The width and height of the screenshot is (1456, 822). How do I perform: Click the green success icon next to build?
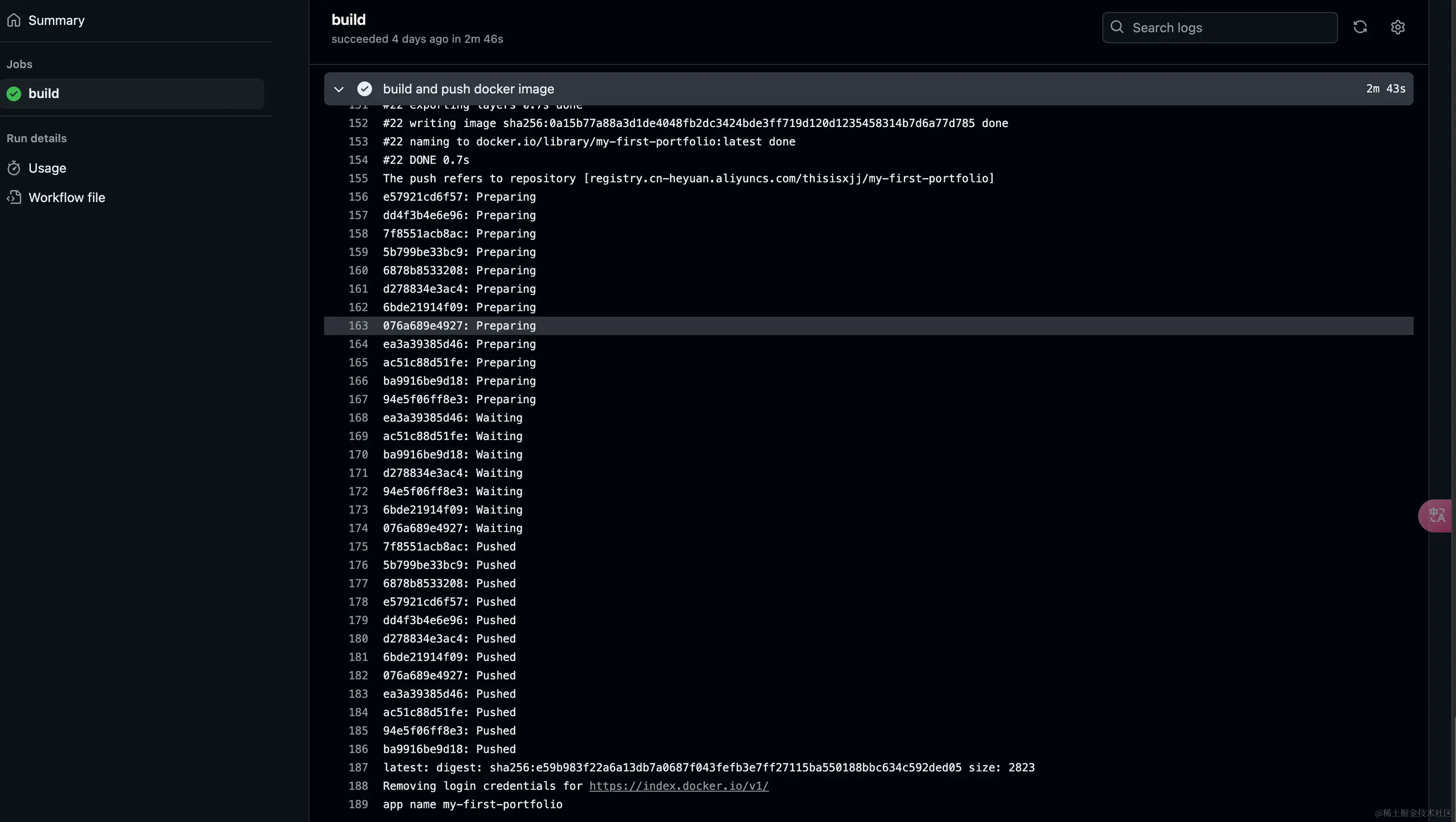click(x=14, y=94)
